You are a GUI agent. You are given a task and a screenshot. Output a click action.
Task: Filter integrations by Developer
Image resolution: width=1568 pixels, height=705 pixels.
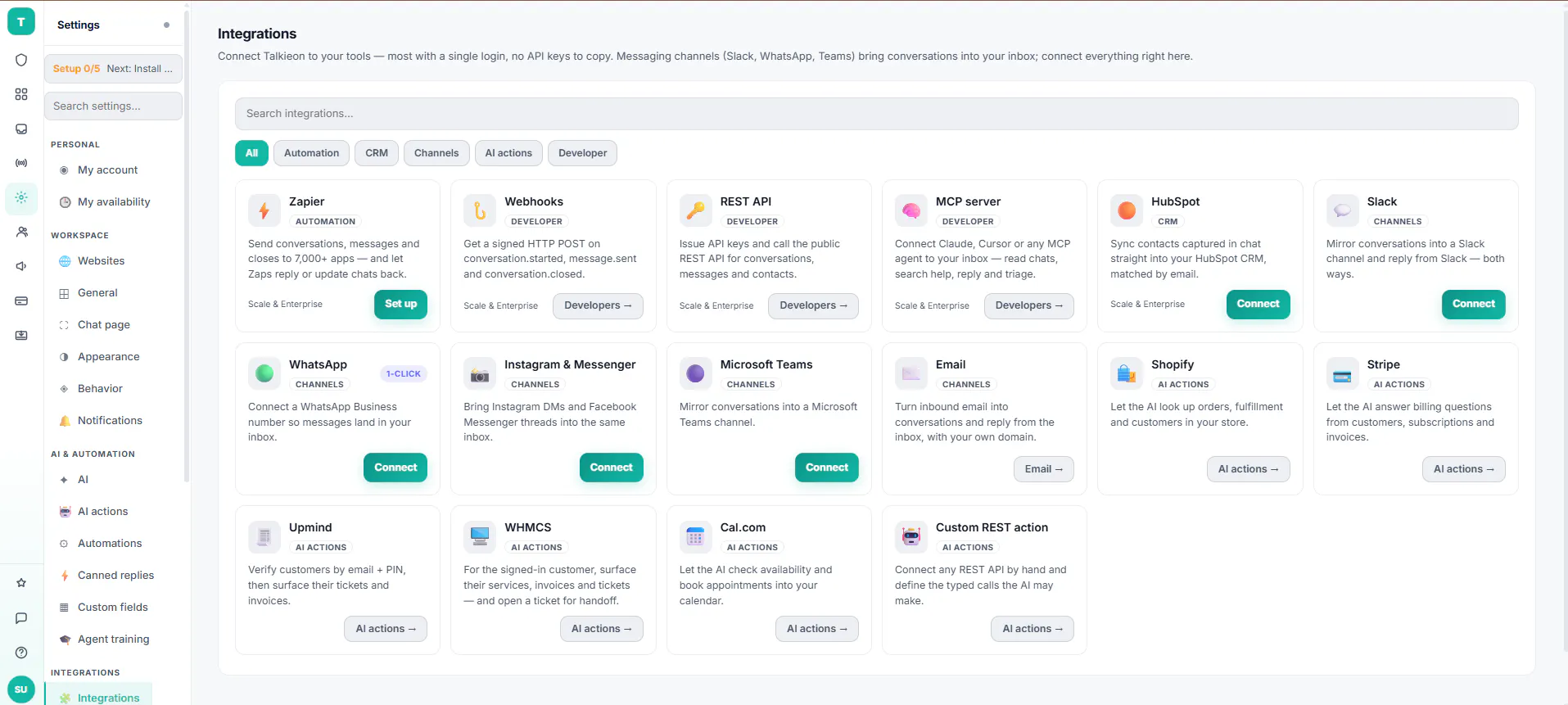[582, 153]
